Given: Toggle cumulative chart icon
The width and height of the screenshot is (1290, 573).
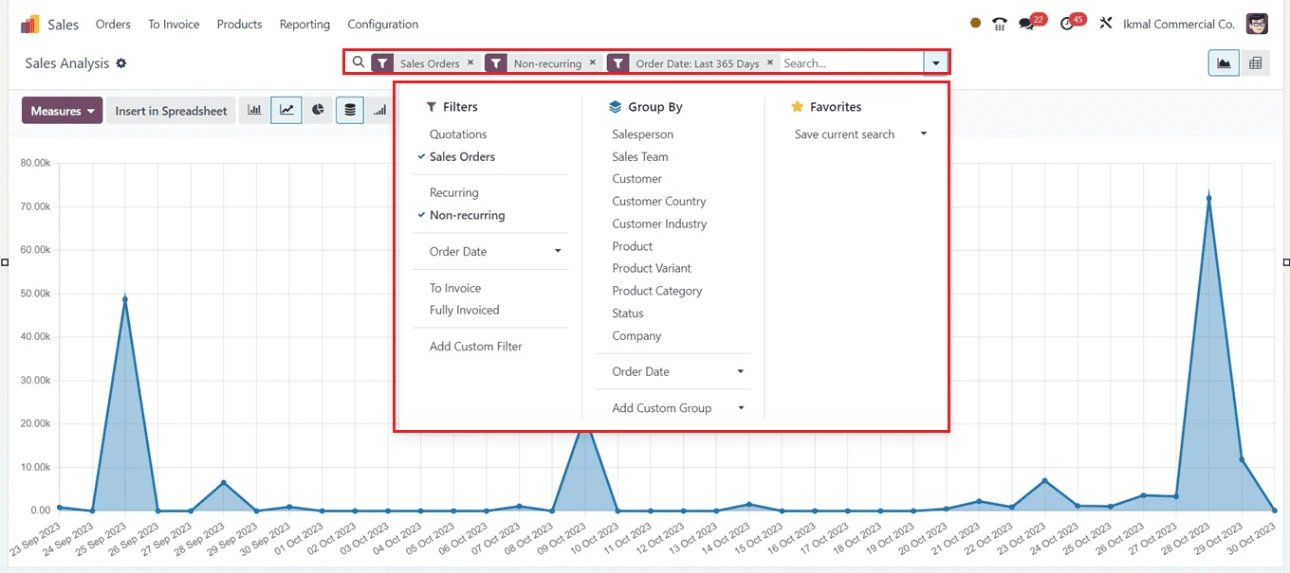Looking at the screenshot, I should pyautogui.click(x=380, y=111).
